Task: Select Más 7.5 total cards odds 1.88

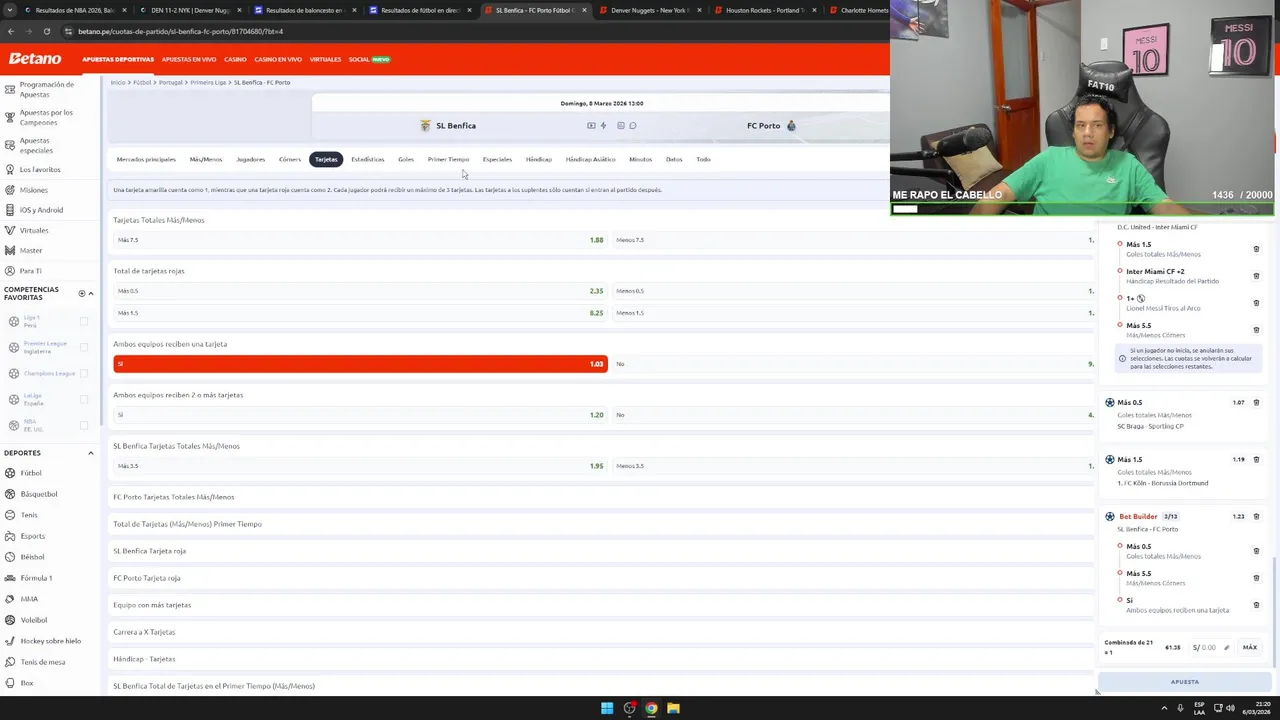Action: coord(360,240)
